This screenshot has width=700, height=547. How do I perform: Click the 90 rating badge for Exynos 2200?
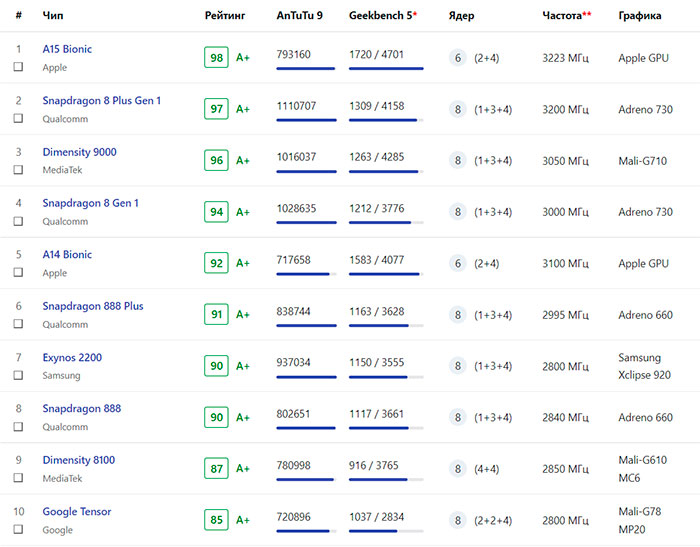click(x=217, y=366)
